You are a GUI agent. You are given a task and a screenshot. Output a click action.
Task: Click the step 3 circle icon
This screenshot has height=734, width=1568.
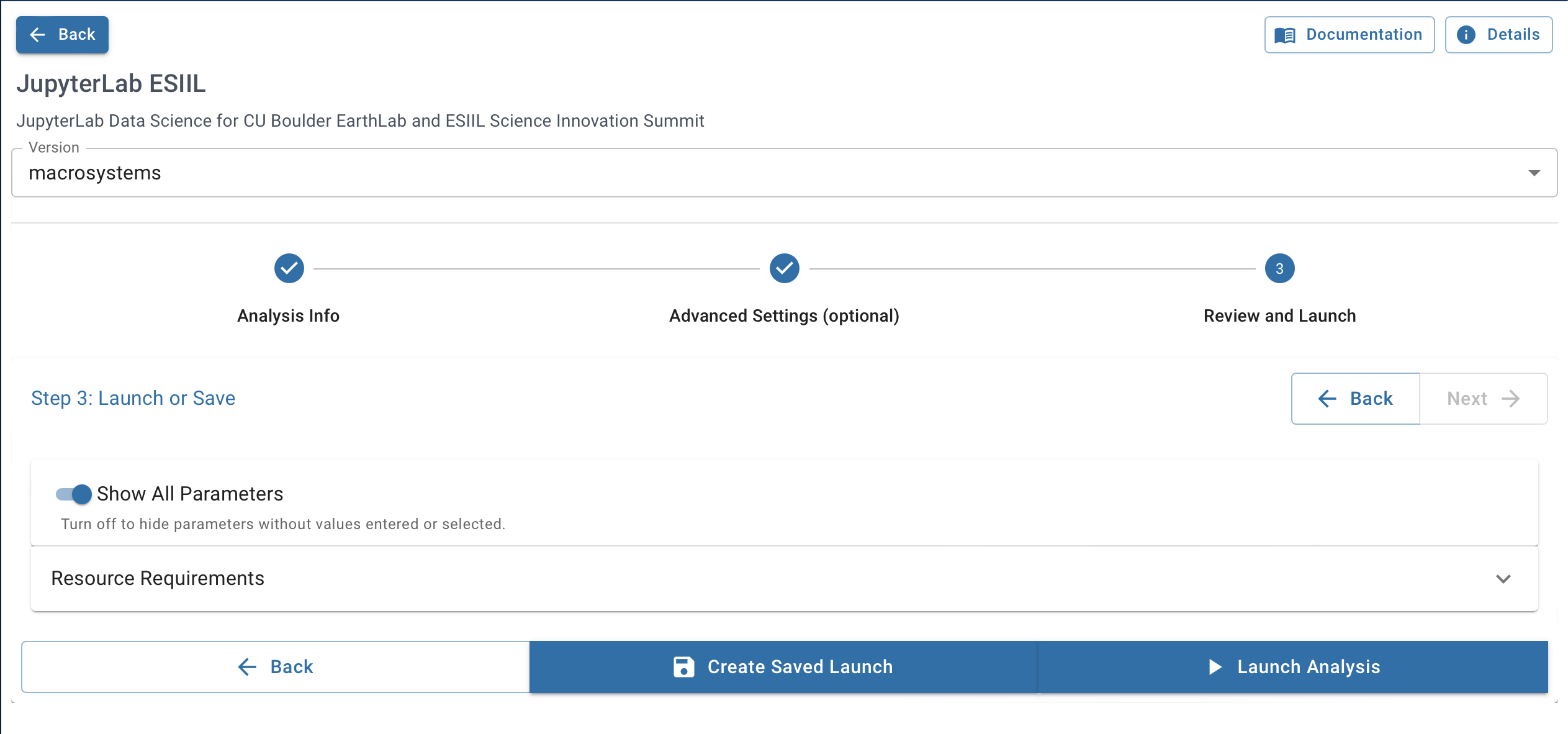[1279, 268]
